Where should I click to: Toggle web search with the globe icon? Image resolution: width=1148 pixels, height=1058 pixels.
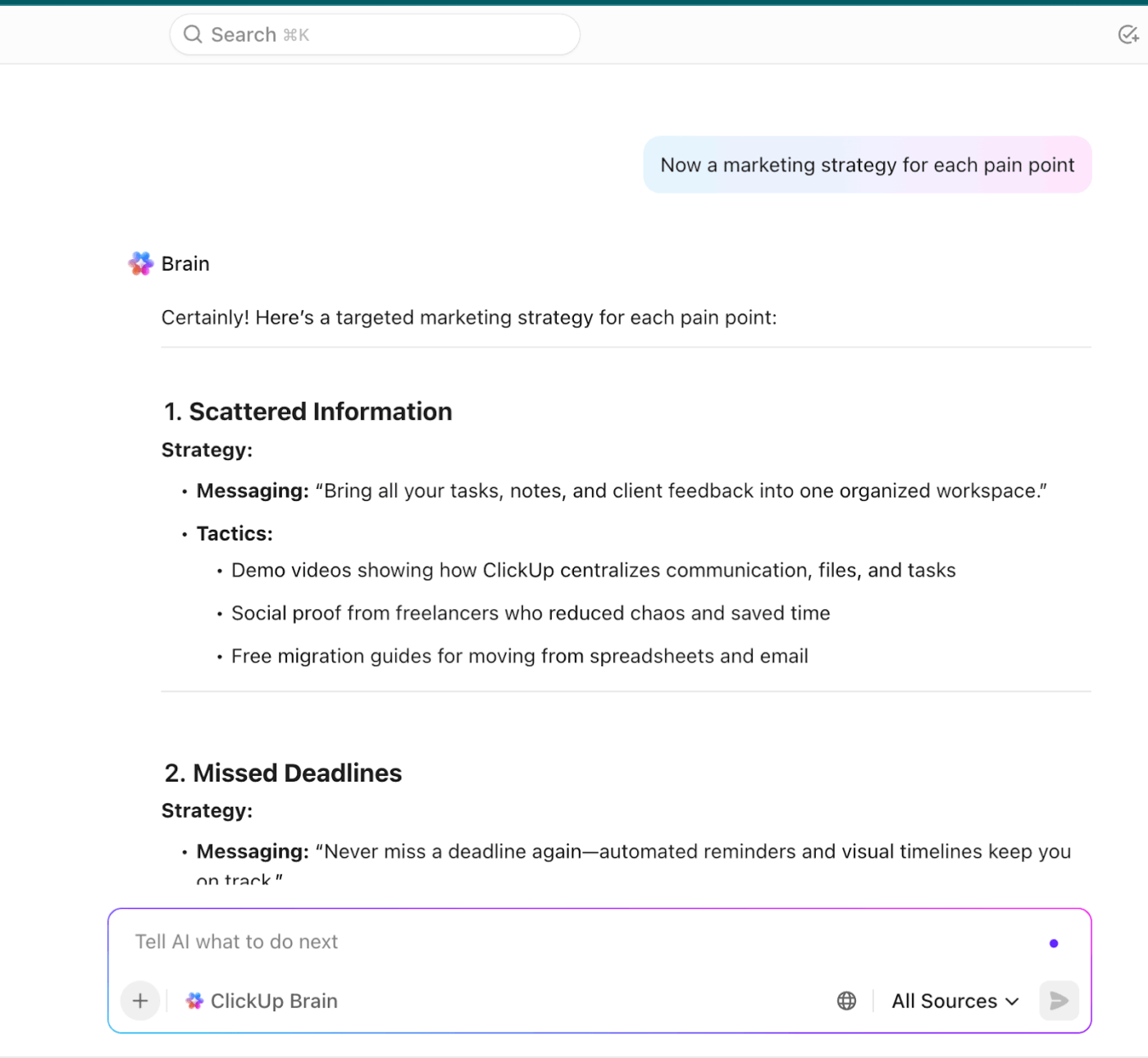pyautogui.click(x=846, y=1001)
